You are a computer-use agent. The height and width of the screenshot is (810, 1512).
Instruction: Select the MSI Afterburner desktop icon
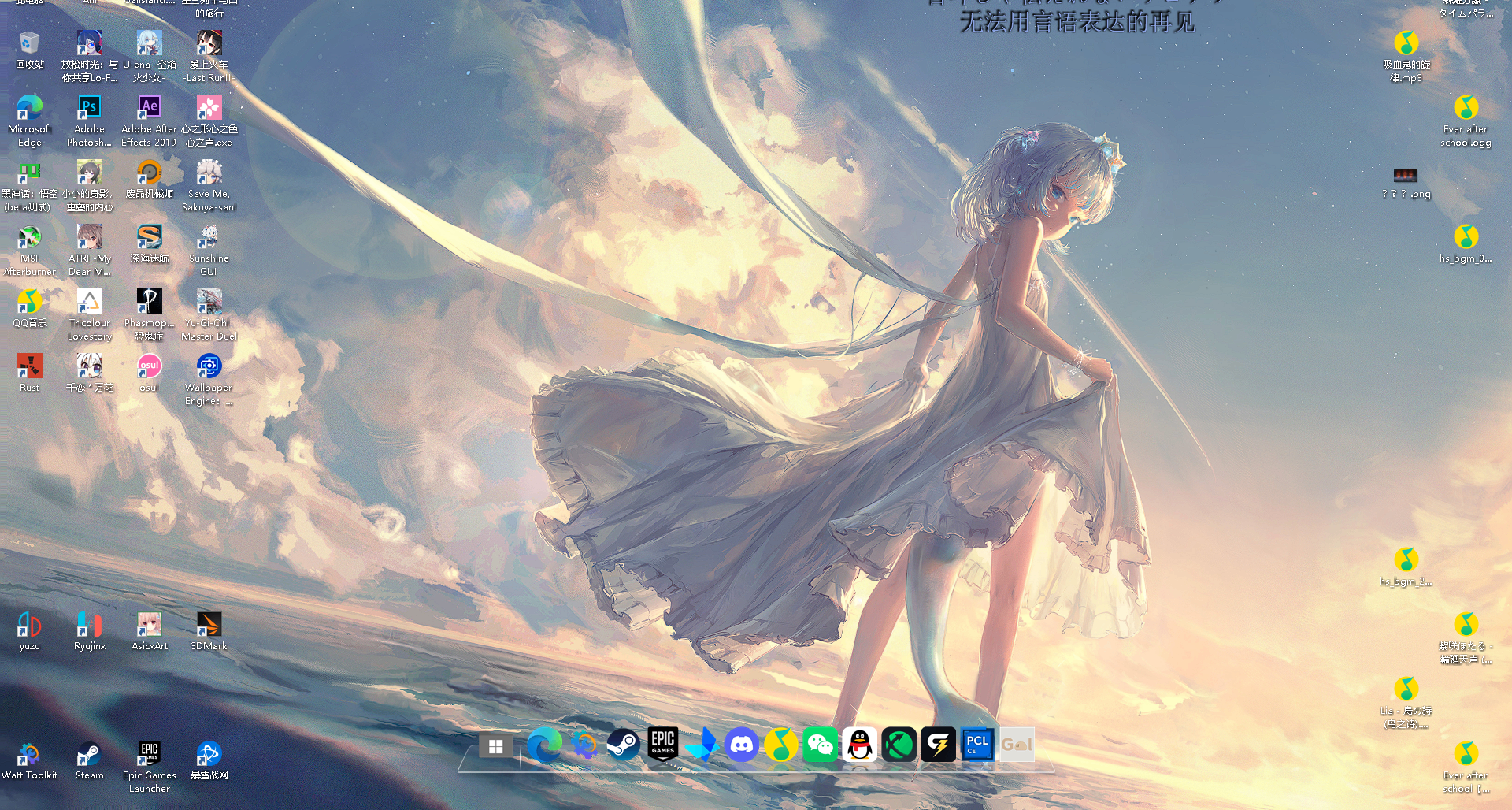point(29,238)
